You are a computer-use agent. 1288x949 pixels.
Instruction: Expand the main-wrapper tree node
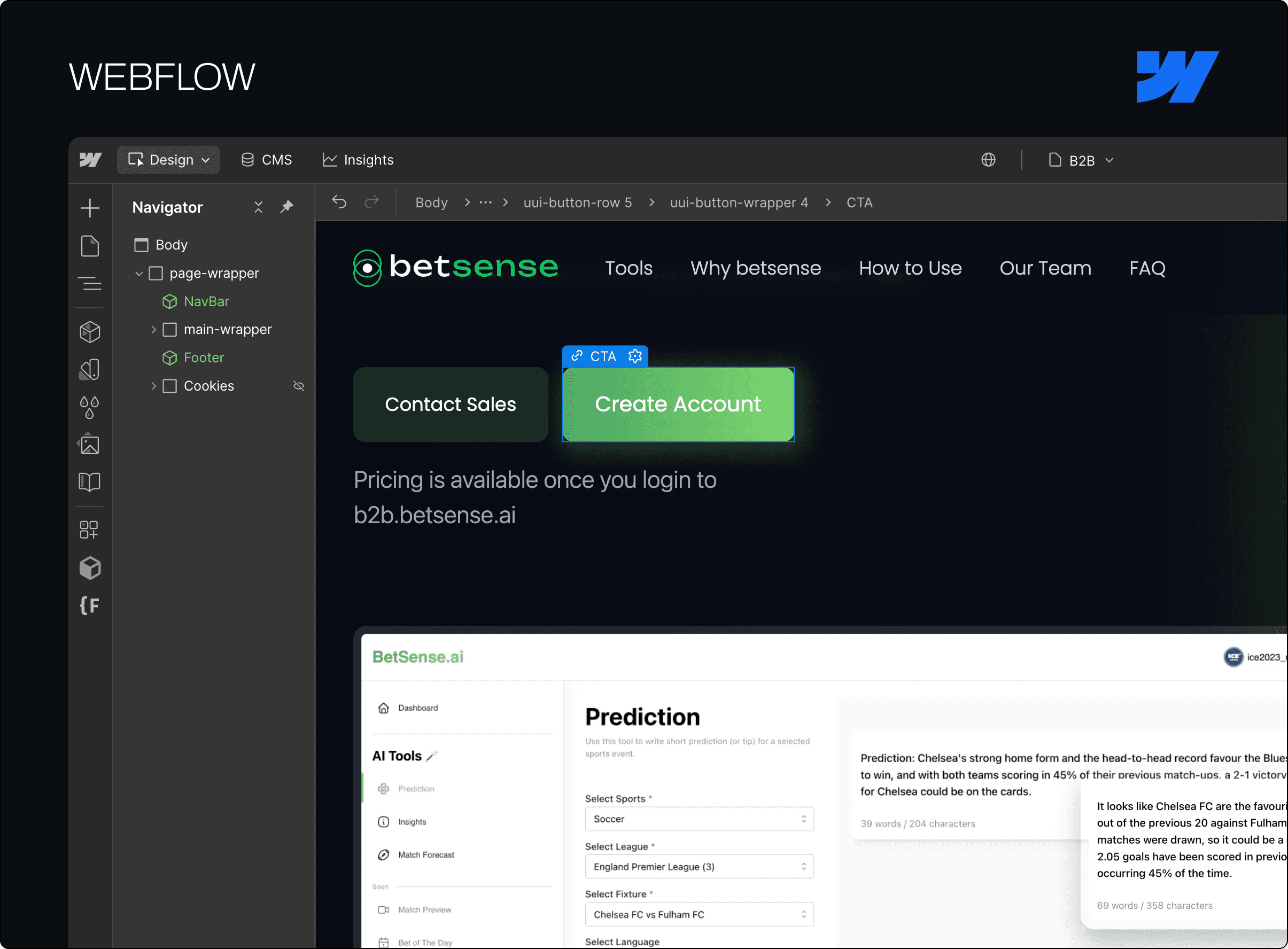tap(153, 330)
